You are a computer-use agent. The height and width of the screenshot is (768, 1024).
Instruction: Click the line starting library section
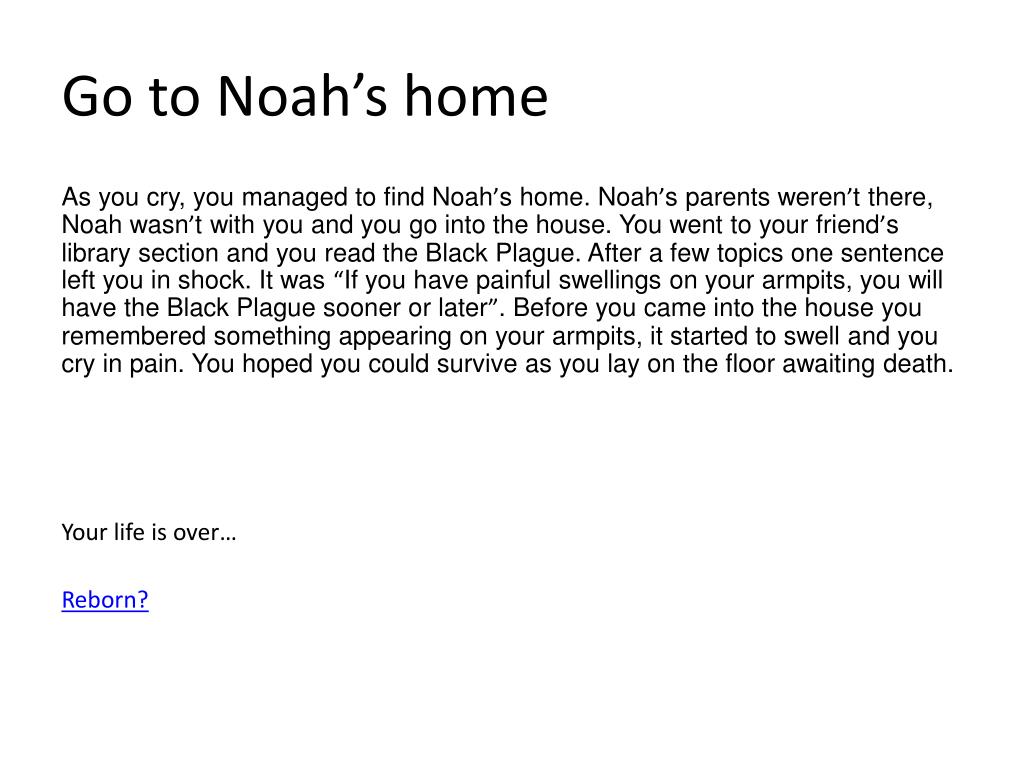pos(503,253)
